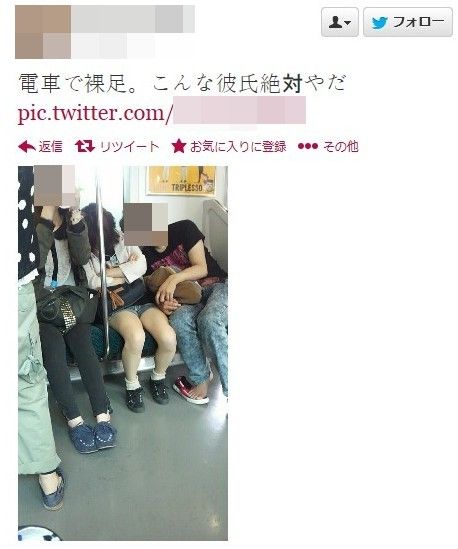Follow this account with フォロー button

click(x=408, y=22)
